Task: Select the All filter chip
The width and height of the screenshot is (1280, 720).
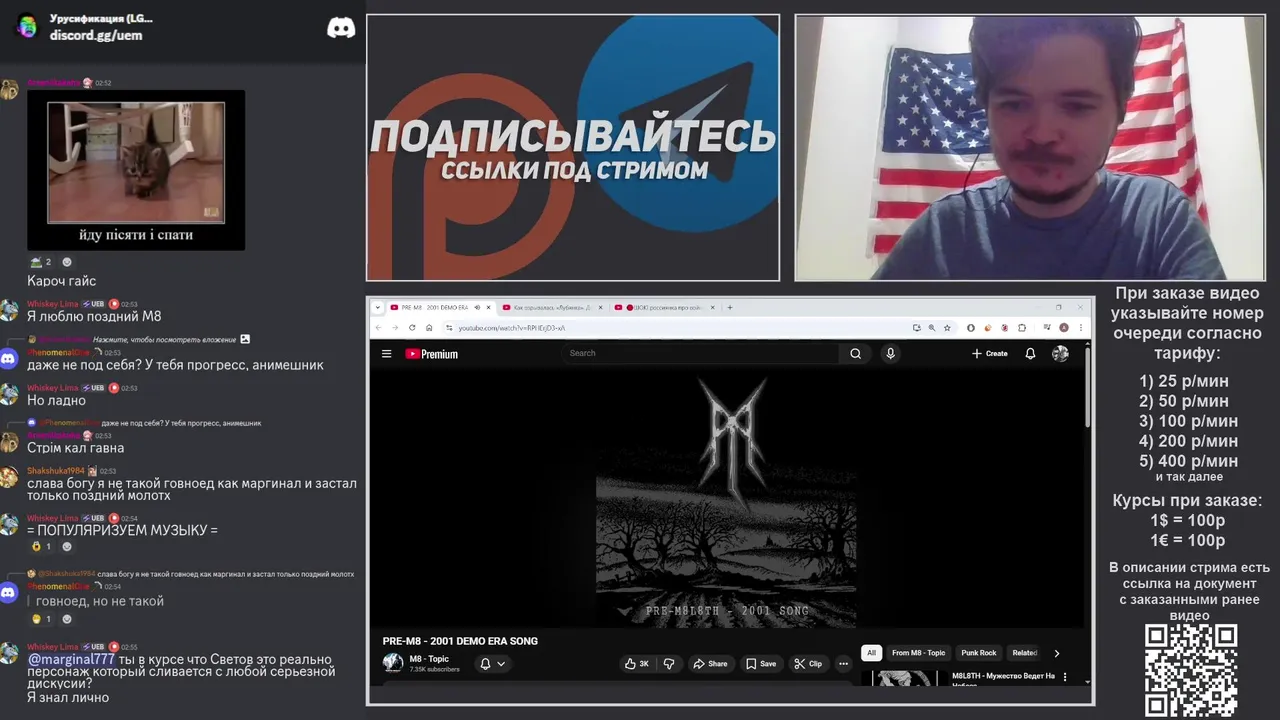Action: (x=871, y=653)
